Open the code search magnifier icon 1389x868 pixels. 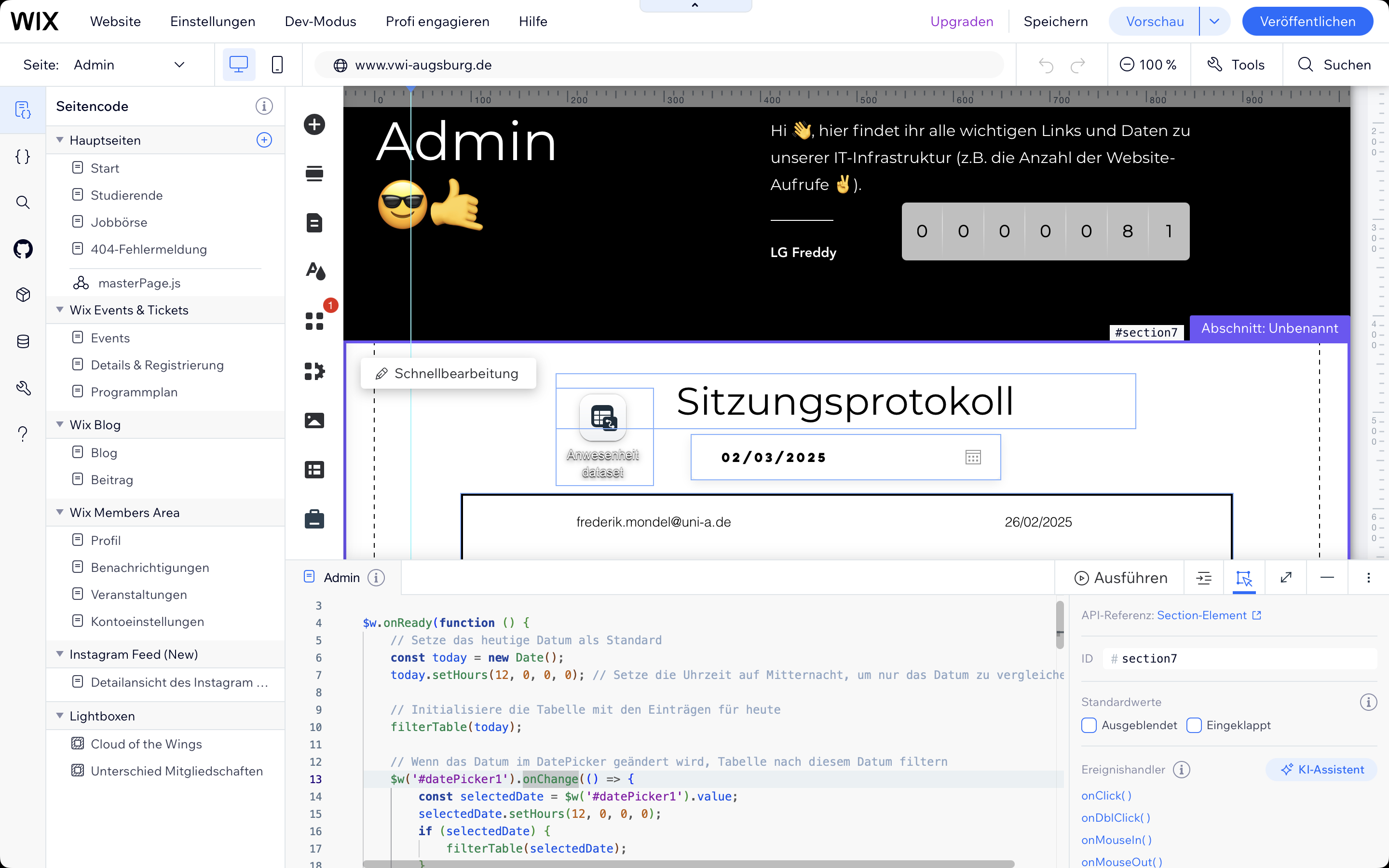click(x=23, y=202)
